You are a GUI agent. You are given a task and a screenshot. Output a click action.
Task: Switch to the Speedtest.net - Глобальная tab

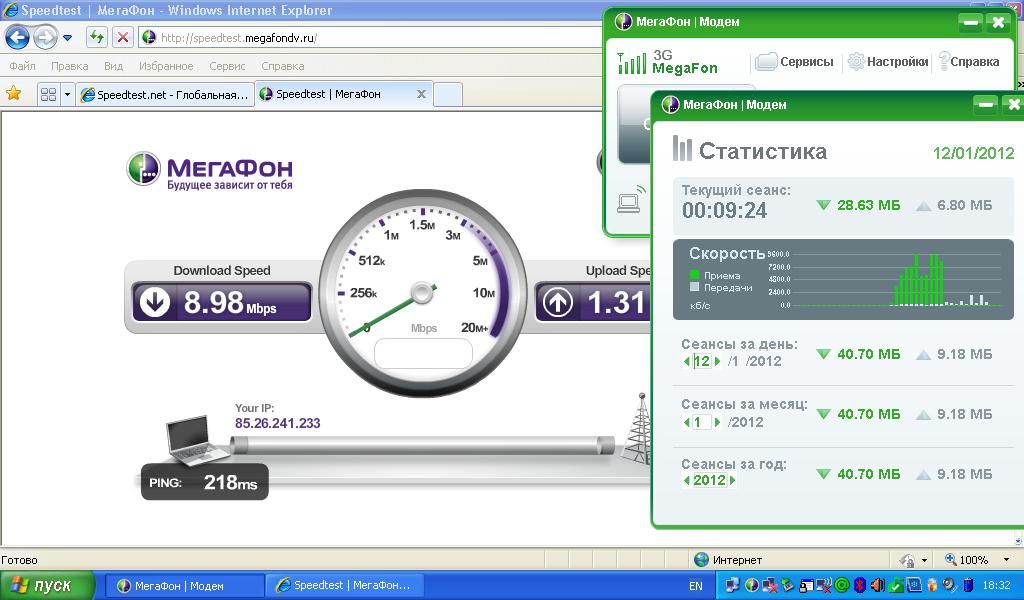(x=165, y=95)
